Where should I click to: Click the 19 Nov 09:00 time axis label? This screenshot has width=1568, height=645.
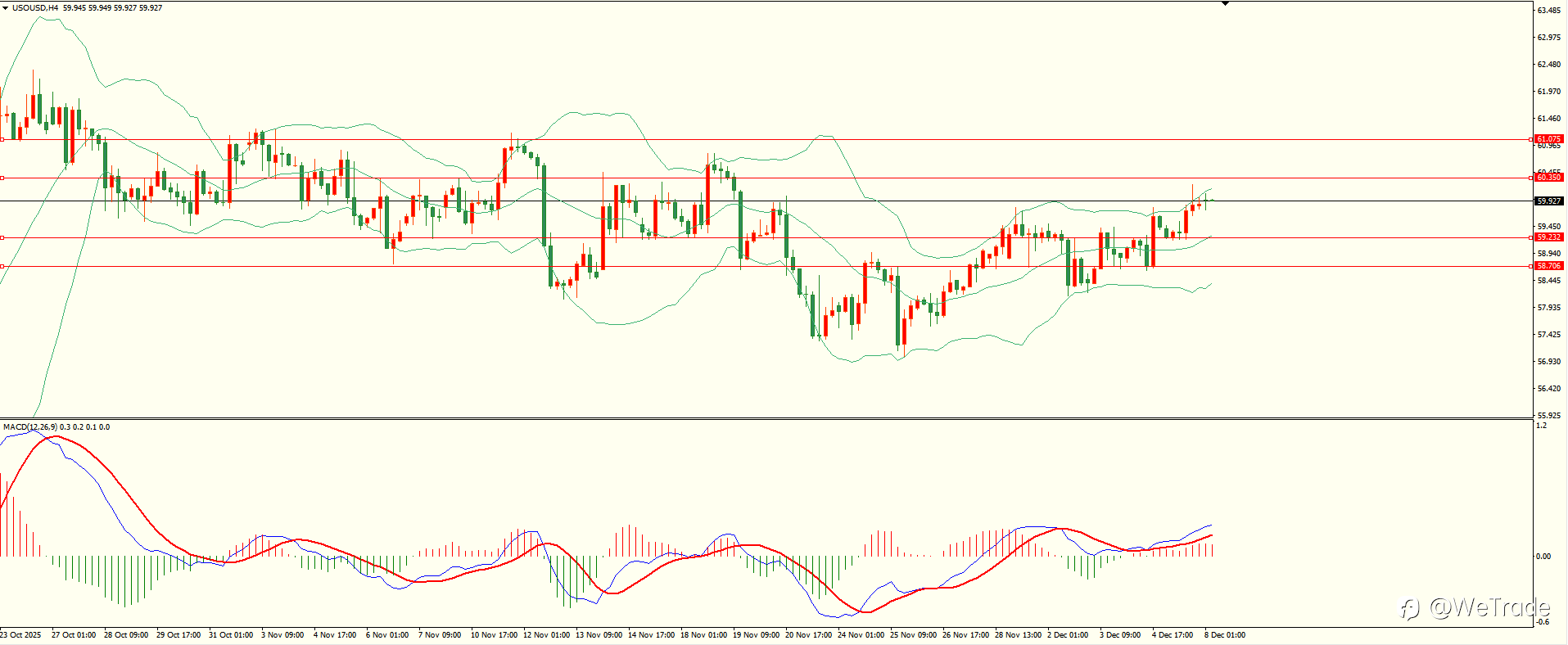756,635
